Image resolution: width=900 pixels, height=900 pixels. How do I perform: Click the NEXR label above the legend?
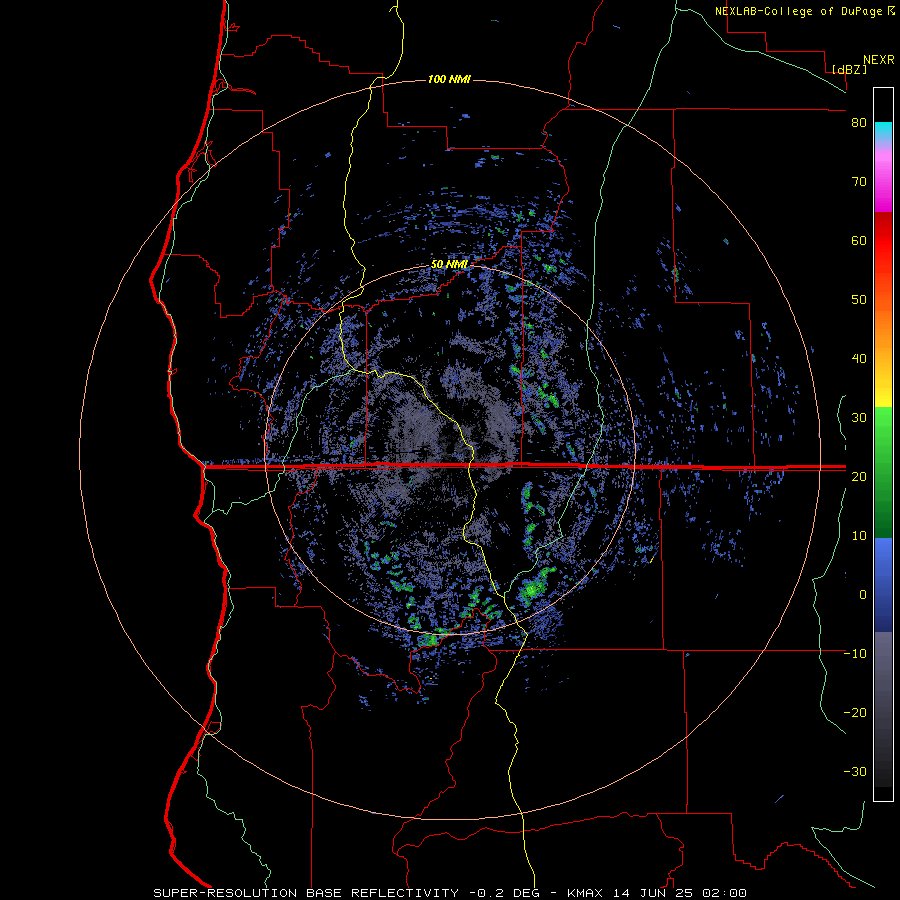pos(879,60)
